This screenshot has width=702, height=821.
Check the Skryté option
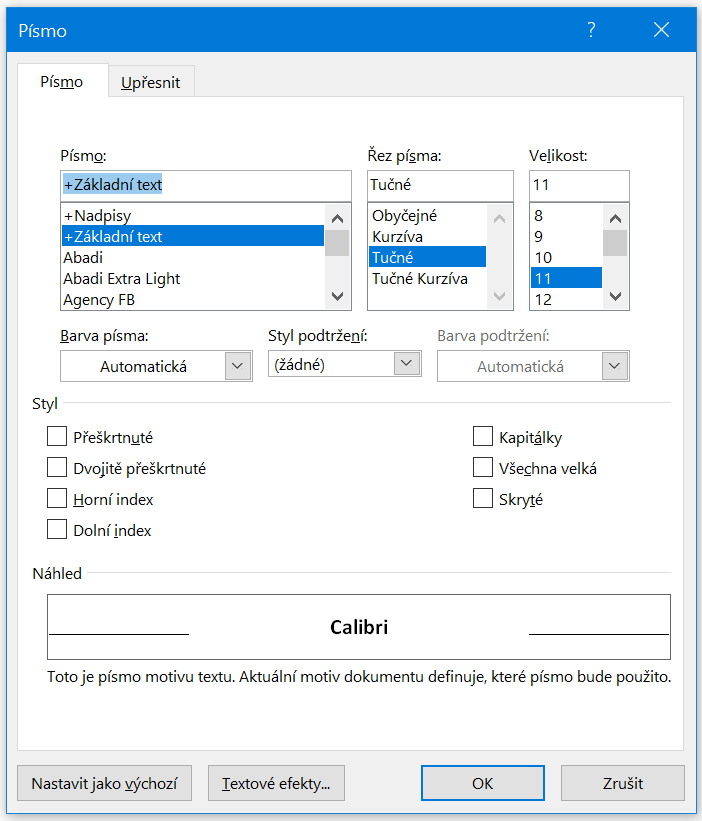click(483, 499)
